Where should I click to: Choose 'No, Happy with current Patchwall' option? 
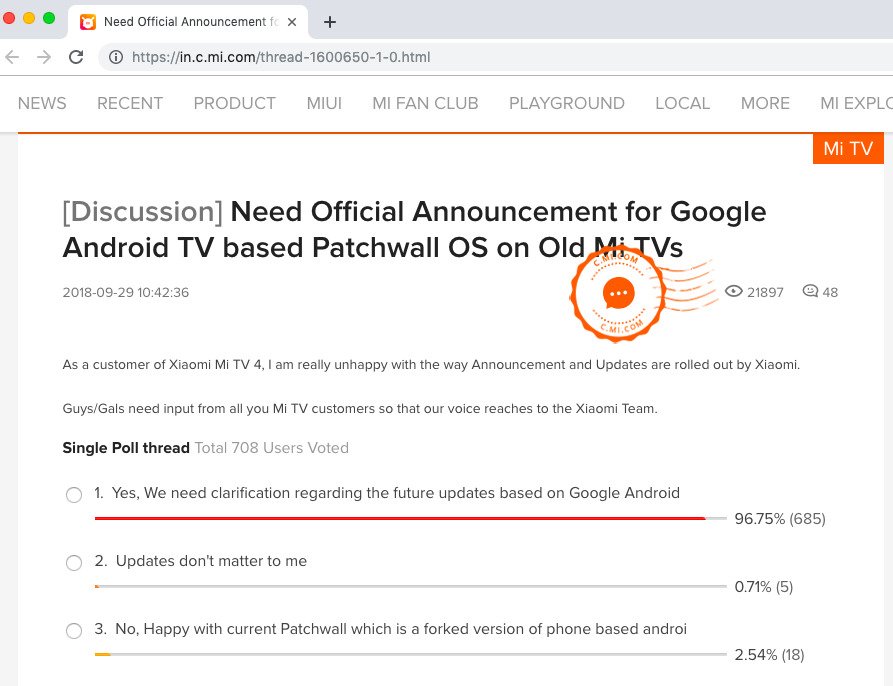(73, 631)
